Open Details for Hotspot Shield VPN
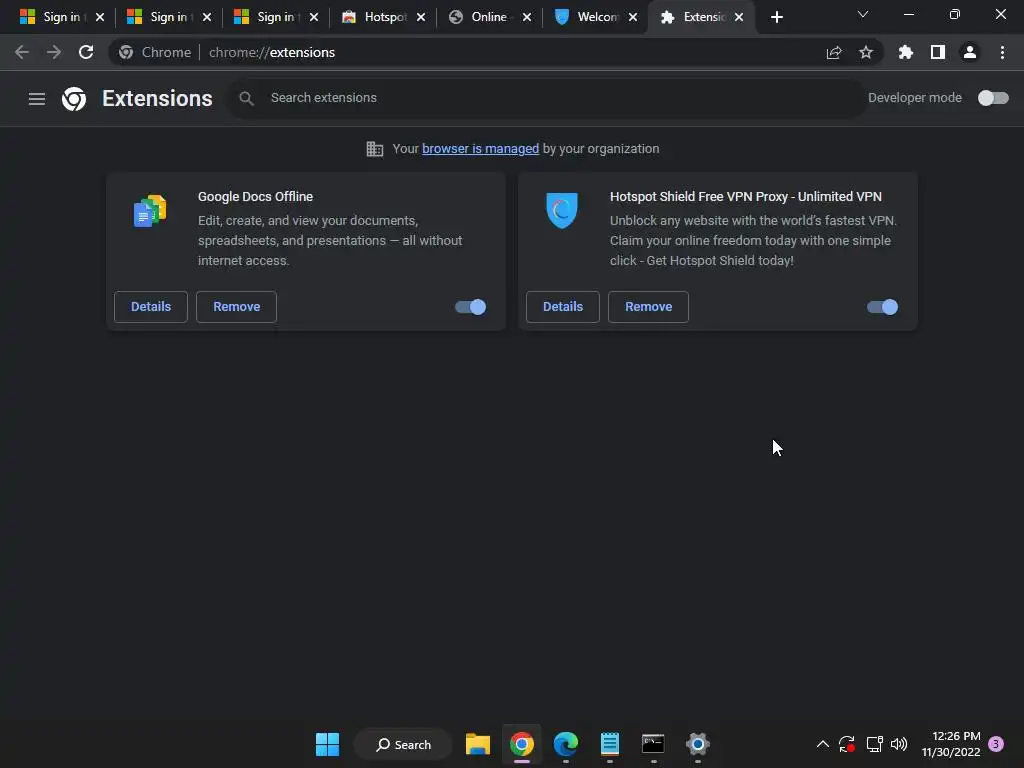The height and width of the screenshot is (768, 1024). 563,307
